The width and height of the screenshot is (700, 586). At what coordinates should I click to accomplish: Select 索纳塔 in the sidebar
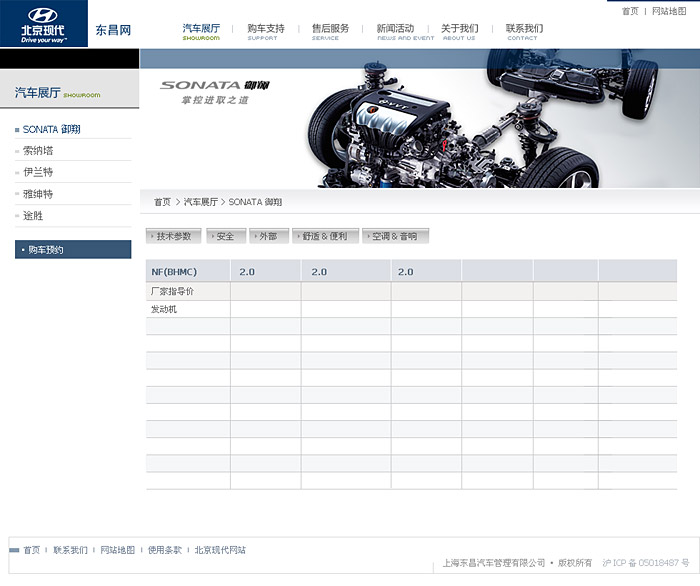tap(38, 151)
